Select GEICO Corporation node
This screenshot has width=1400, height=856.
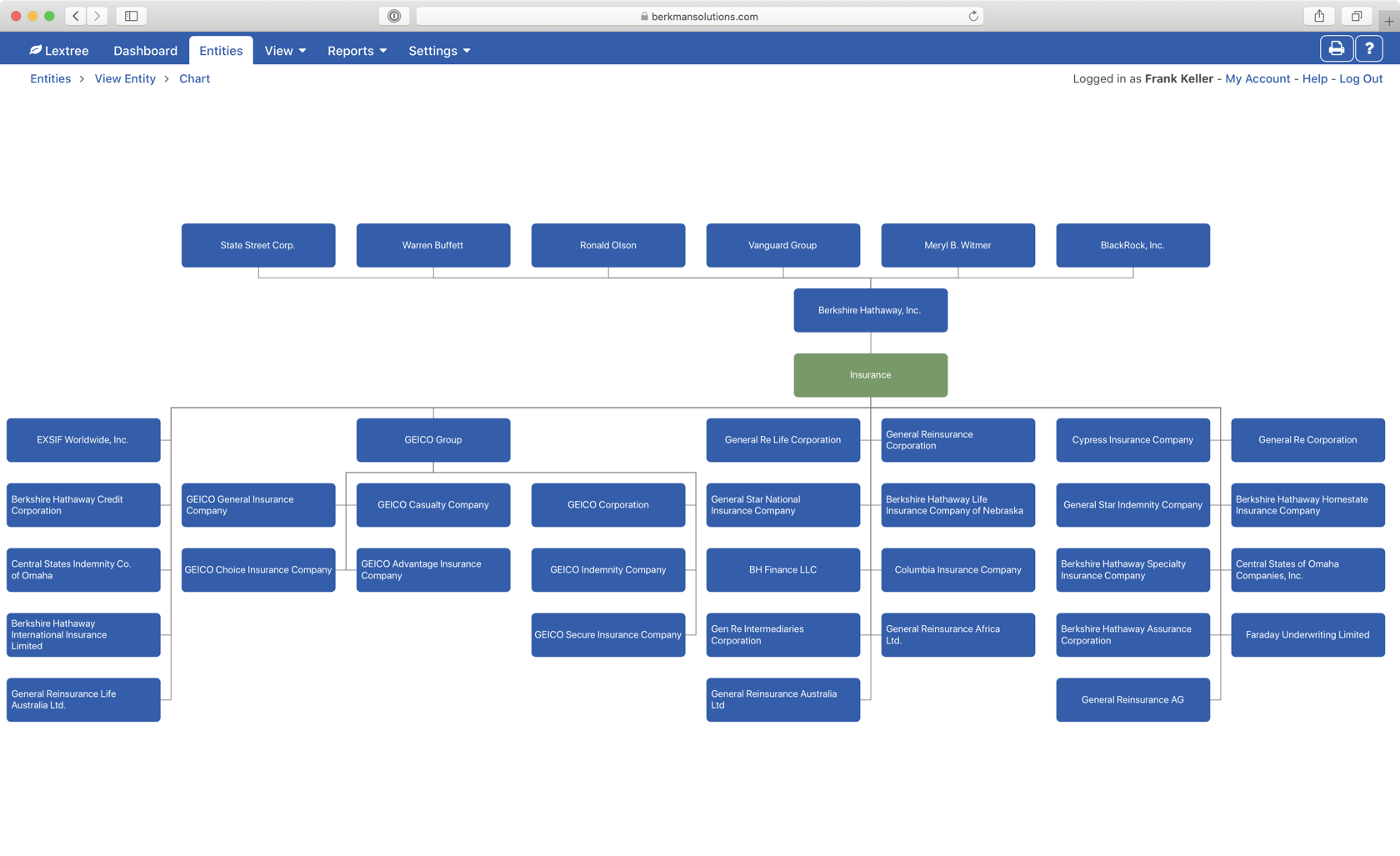(x=608, y=505)
